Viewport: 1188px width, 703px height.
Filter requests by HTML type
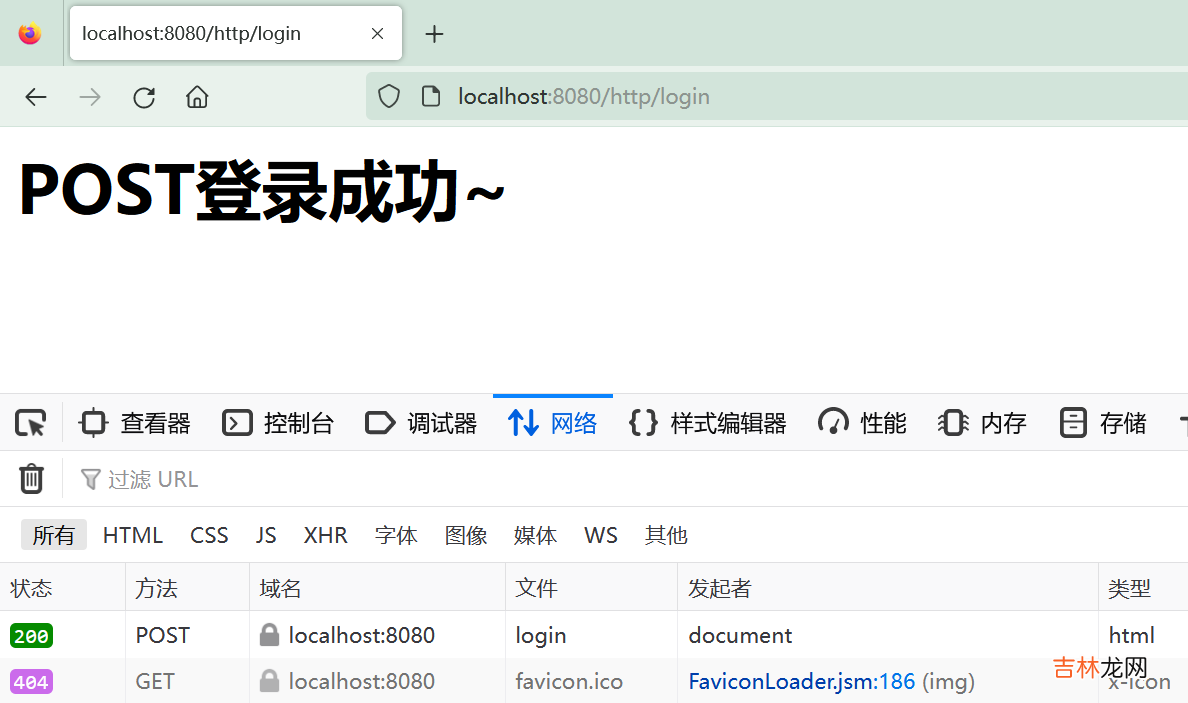(x=133, y=536)
